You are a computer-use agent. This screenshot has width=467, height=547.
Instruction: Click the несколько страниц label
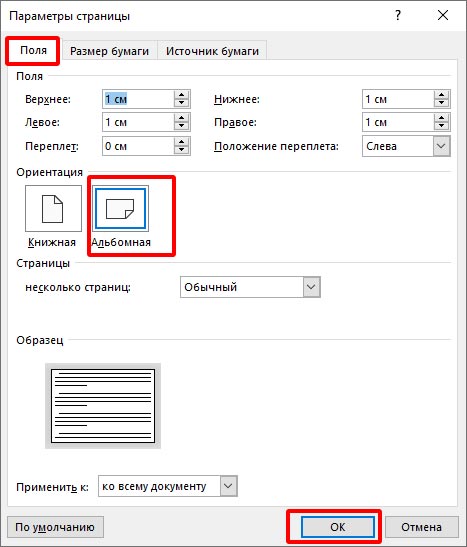coord(78,287)
